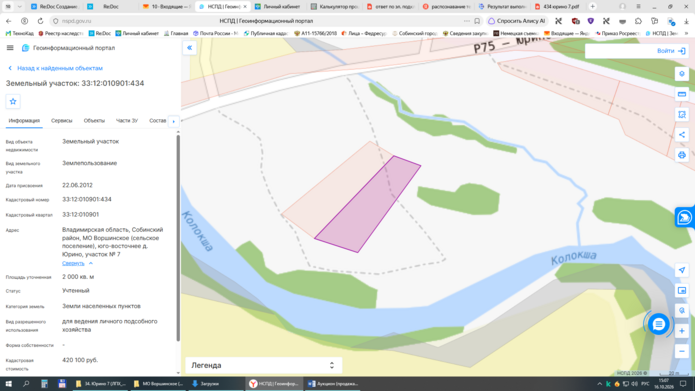
Task: Click the Войти login button
Action: click(x=671, y=51)
